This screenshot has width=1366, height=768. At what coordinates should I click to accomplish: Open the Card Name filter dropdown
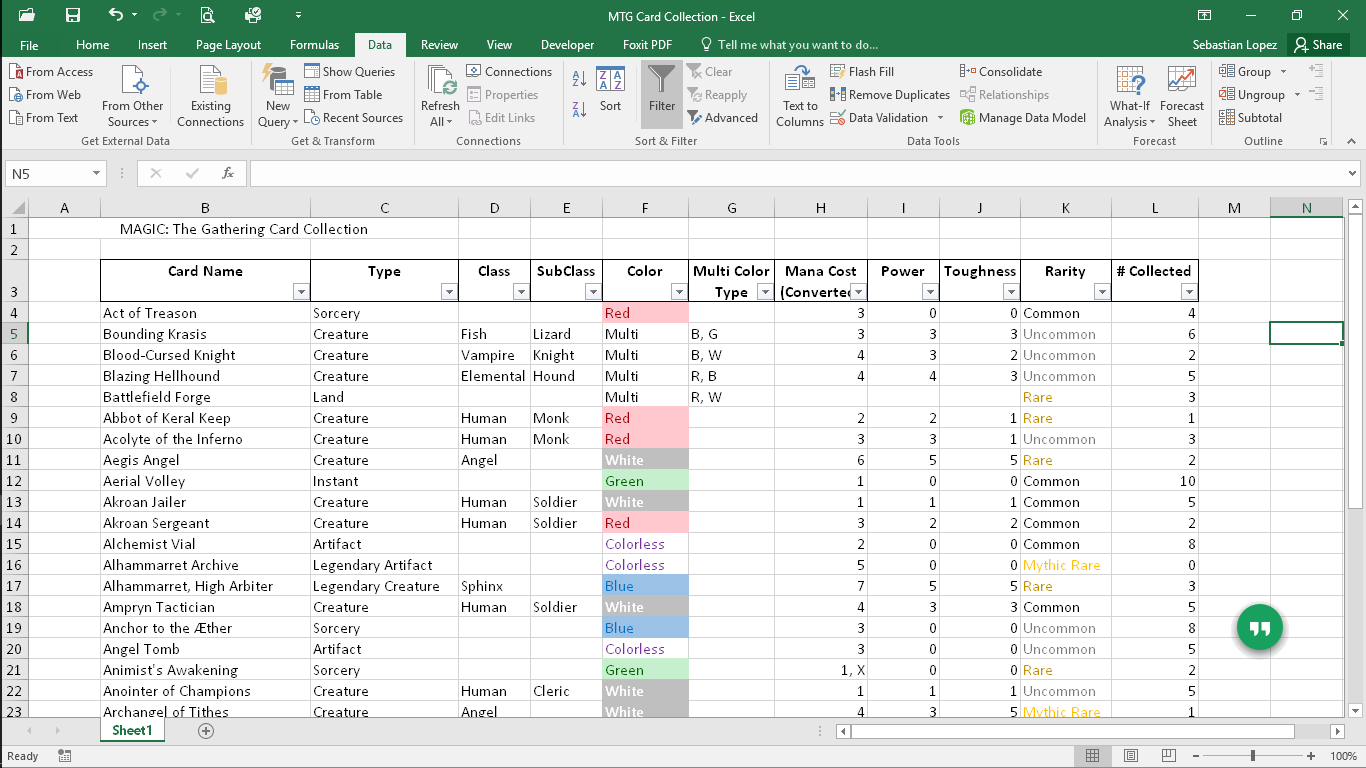tap(301, 292)
